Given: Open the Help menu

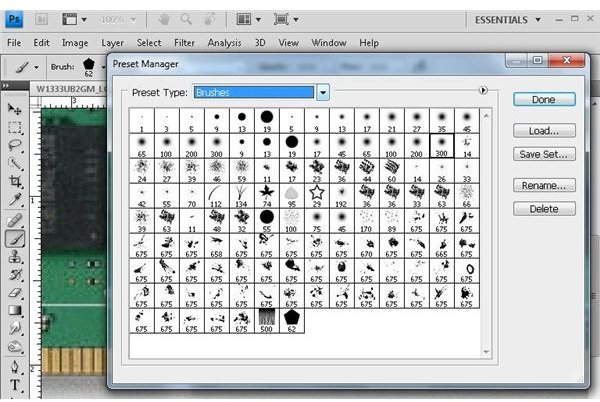Looking at the screenshot, I should point(369,42).
